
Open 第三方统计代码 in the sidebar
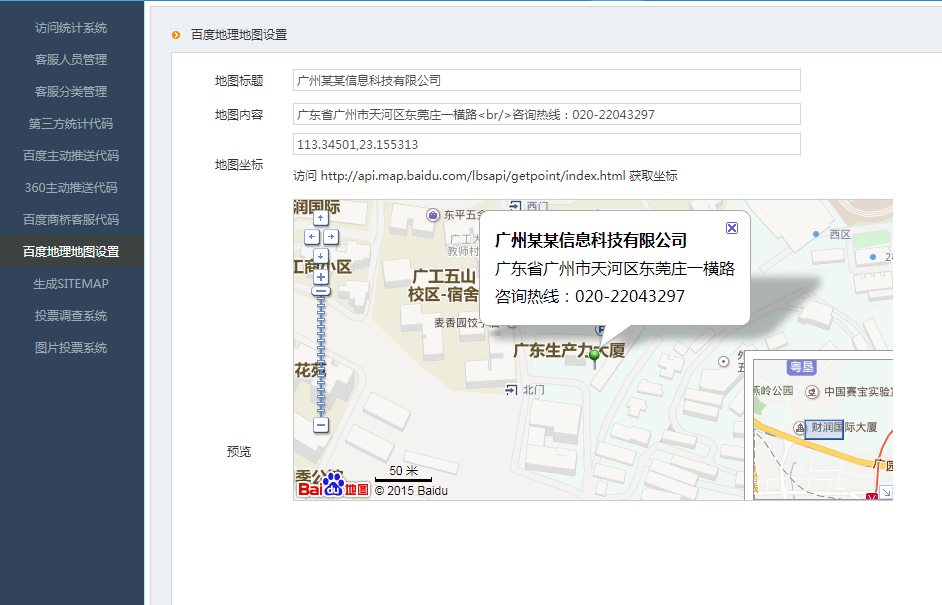coord(71,124)
